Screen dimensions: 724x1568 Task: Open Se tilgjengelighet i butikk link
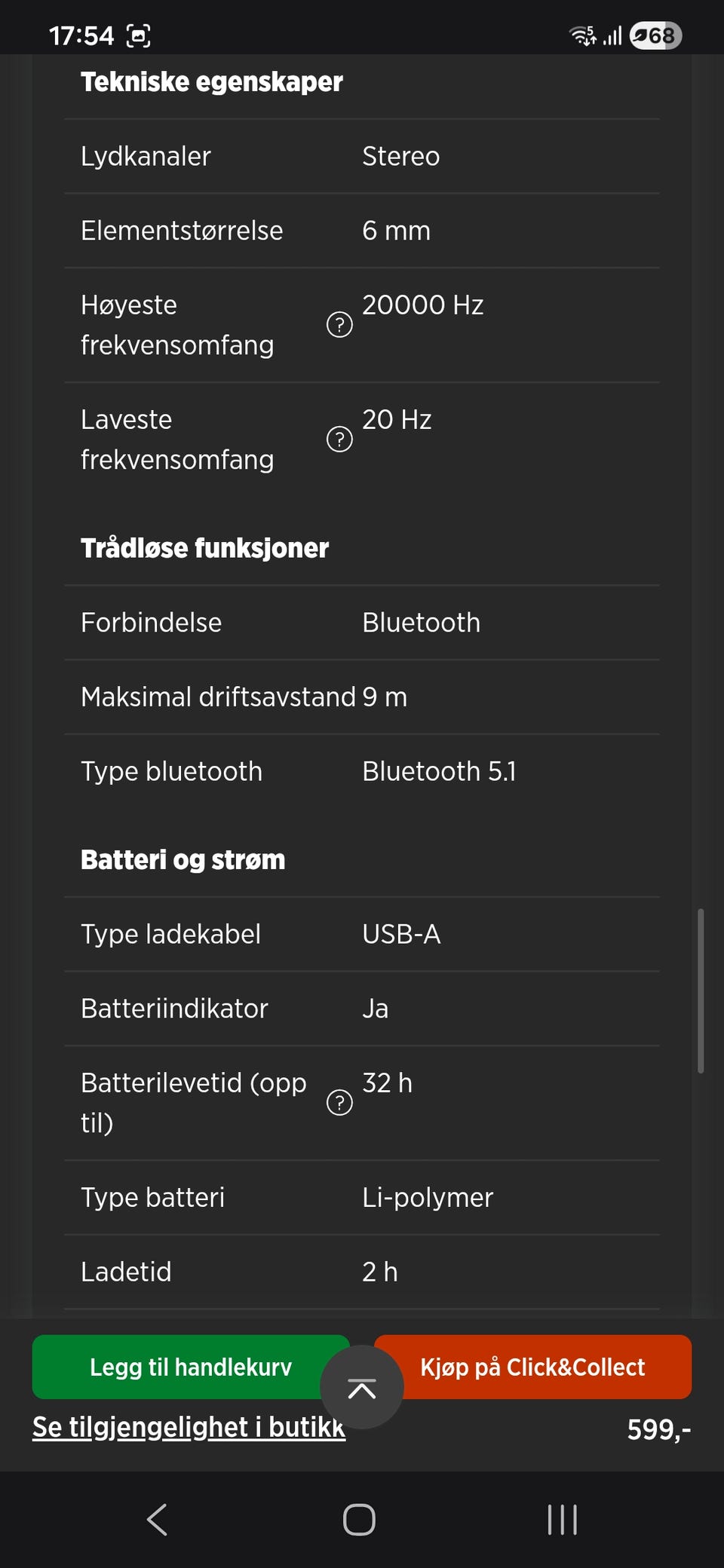pyautogui.click(x=189, y=1427)
